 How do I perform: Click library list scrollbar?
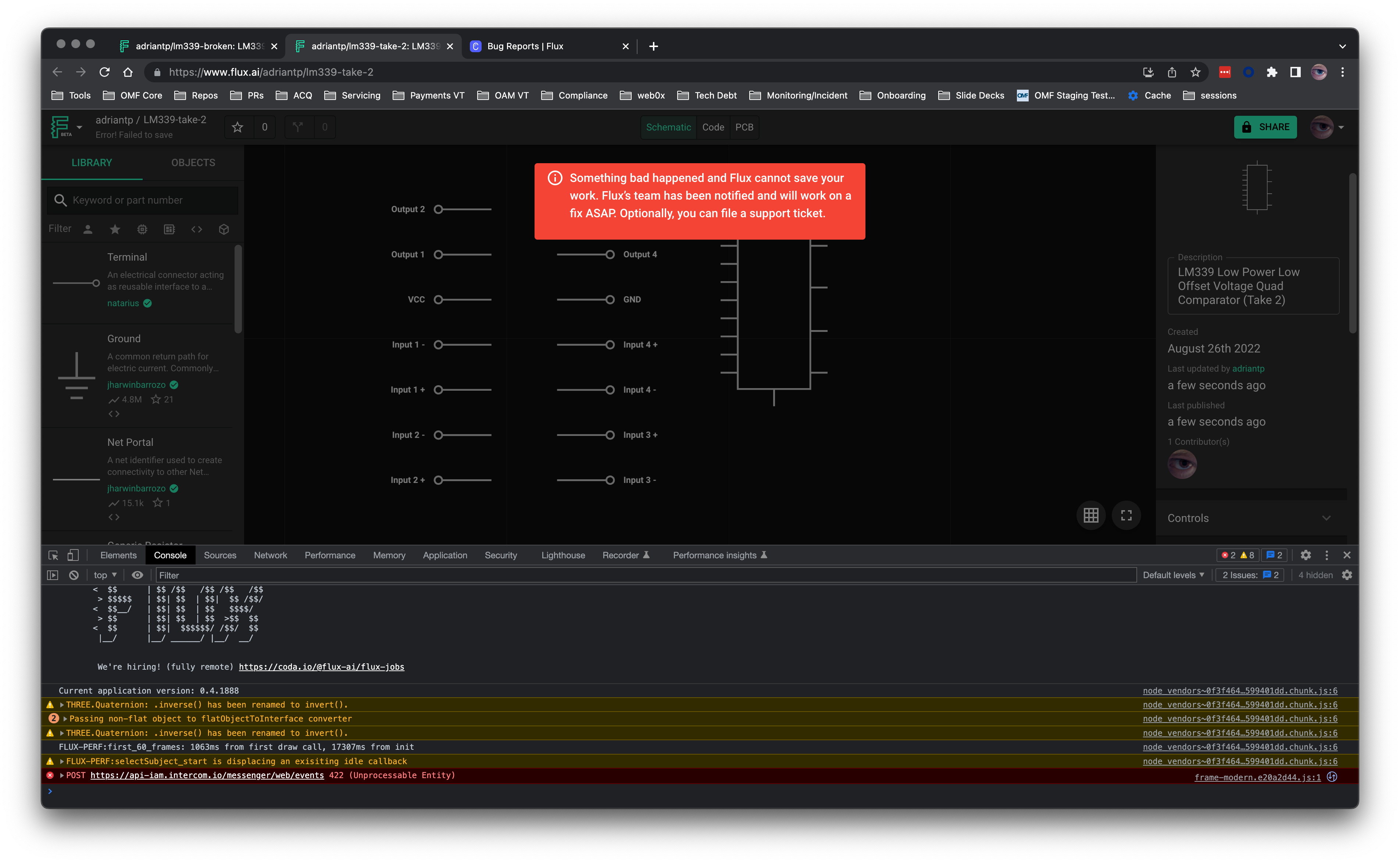point(238,289)
